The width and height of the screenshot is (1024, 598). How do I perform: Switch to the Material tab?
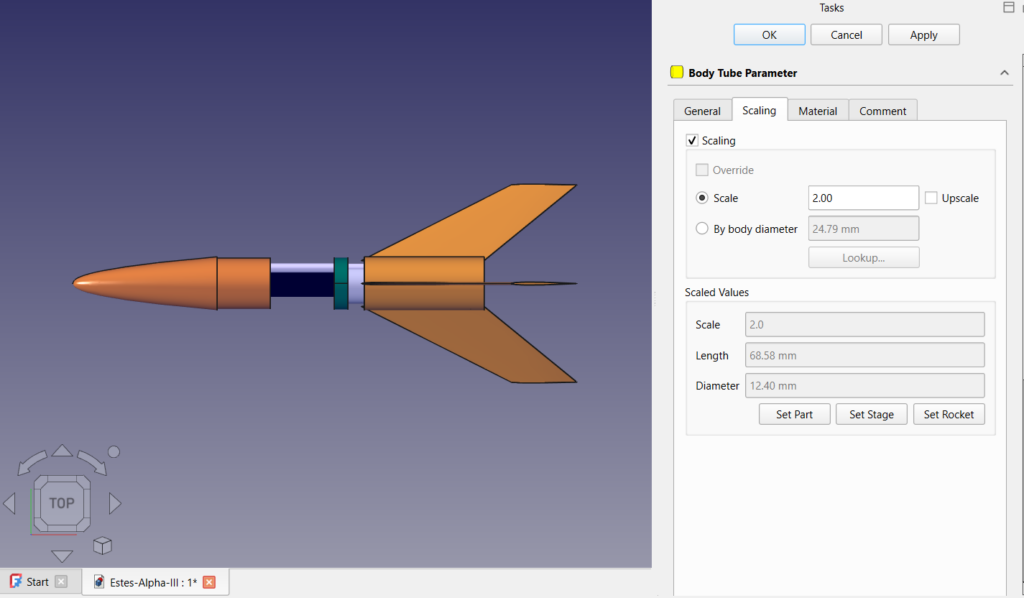(817, 111)
